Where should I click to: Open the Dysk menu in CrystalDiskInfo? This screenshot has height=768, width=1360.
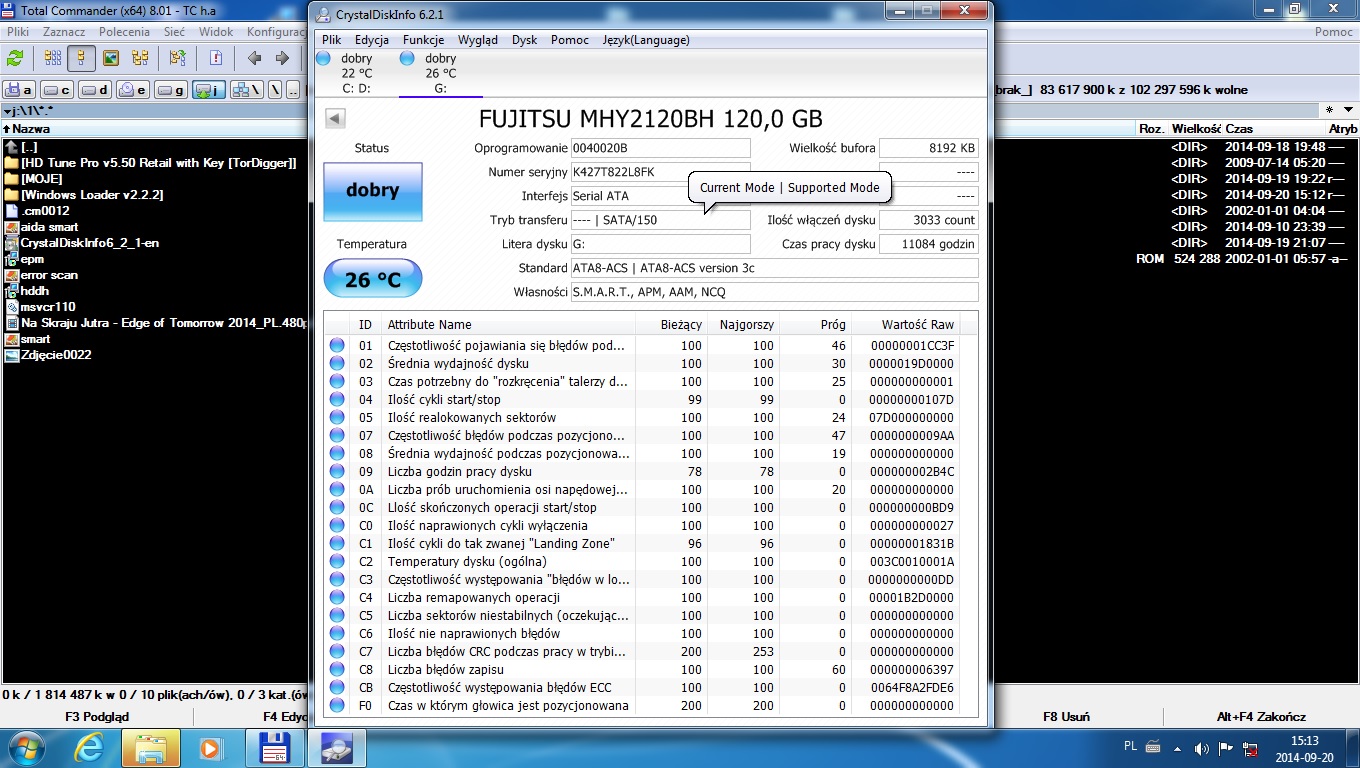pyautogui.click(x=525, y=40)
